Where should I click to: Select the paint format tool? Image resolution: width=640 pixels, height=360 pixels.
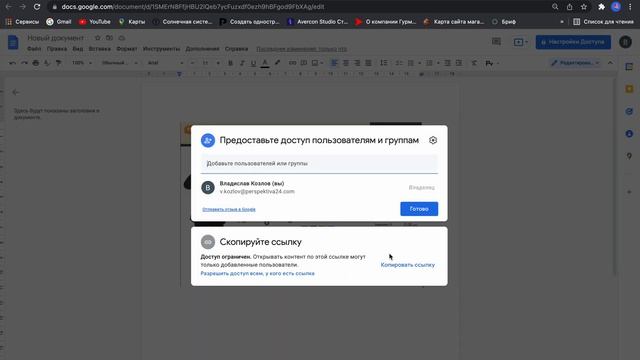(59, 63)
